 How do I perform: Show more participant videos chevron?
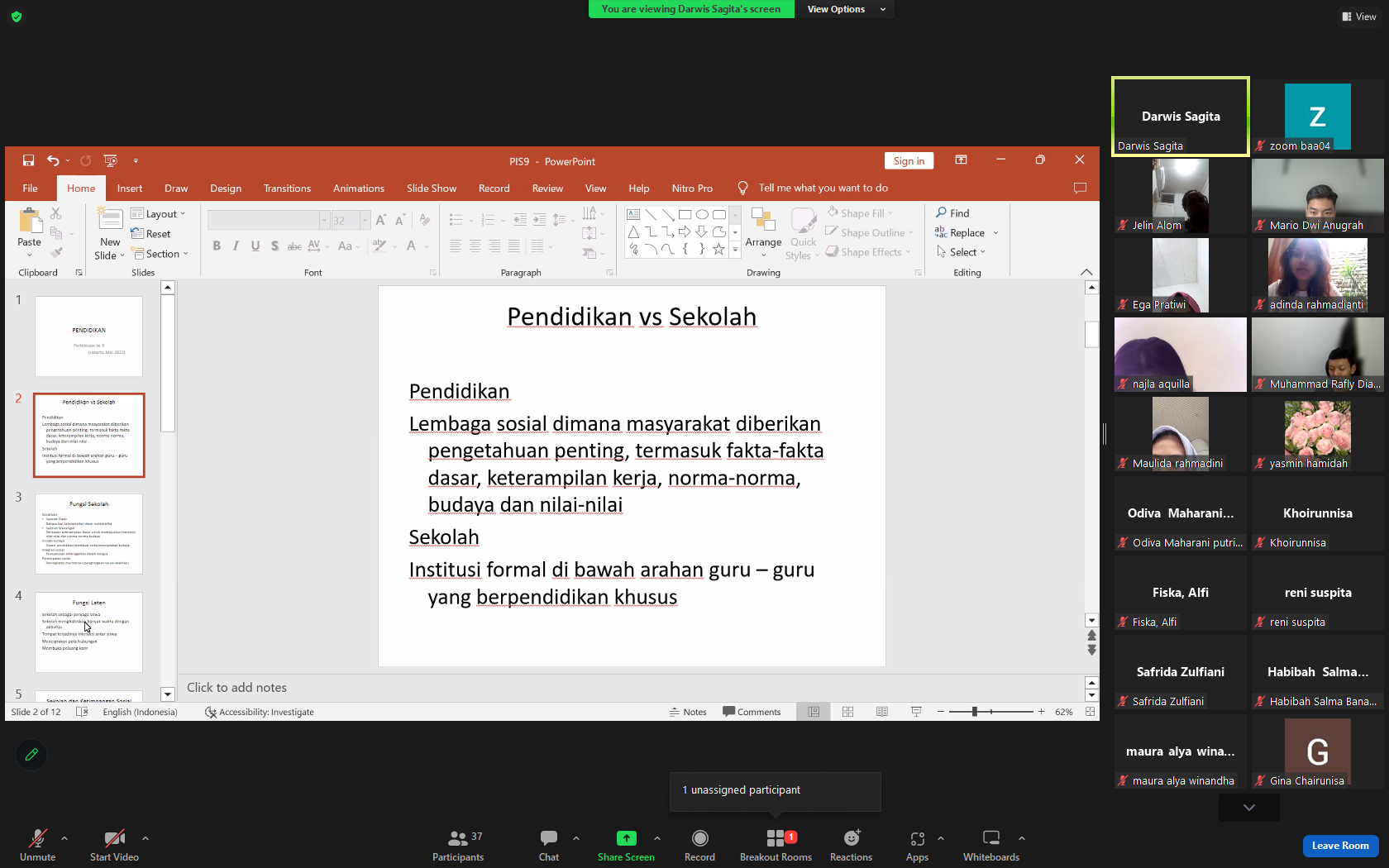click(x=1249, y=808)
